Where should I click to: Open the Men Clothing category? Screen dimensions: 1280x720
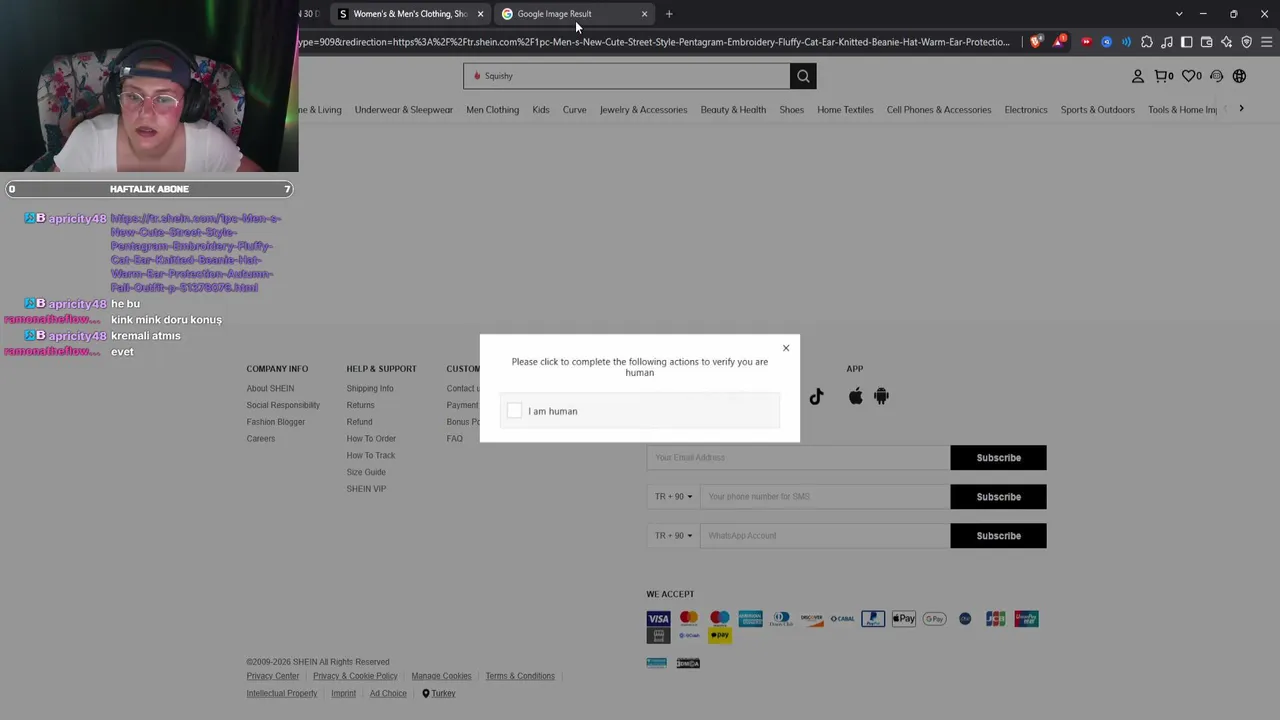click(493, 110)
